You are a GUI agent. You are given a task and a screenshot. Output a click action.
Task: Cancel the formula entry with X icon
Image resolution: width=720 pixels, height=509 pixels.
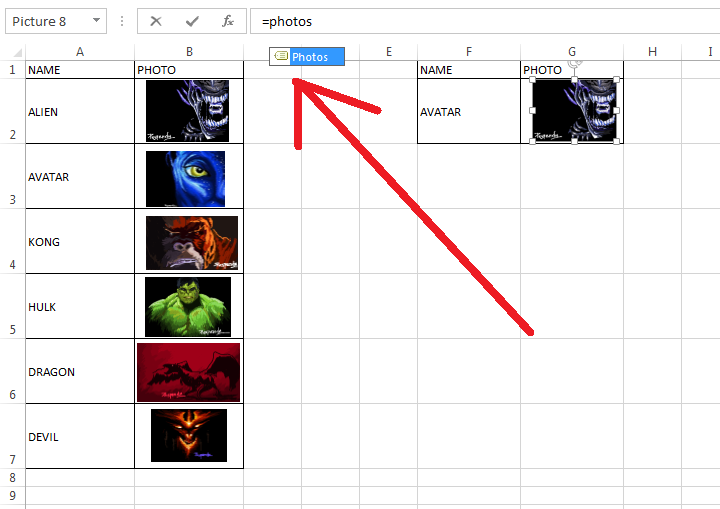pos(156,21)
